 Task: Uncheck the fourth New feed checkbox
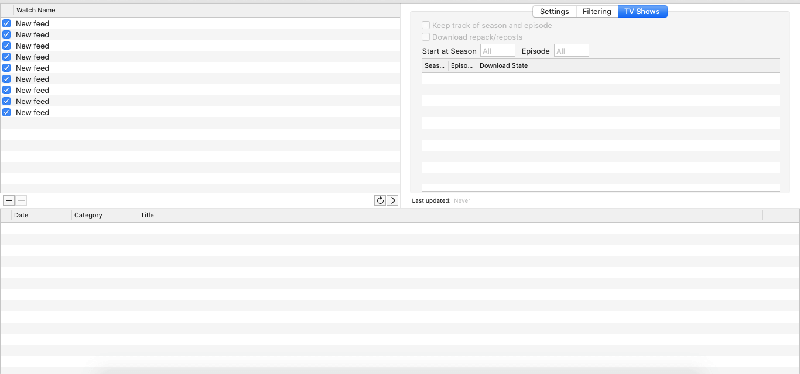pos(7,57)
